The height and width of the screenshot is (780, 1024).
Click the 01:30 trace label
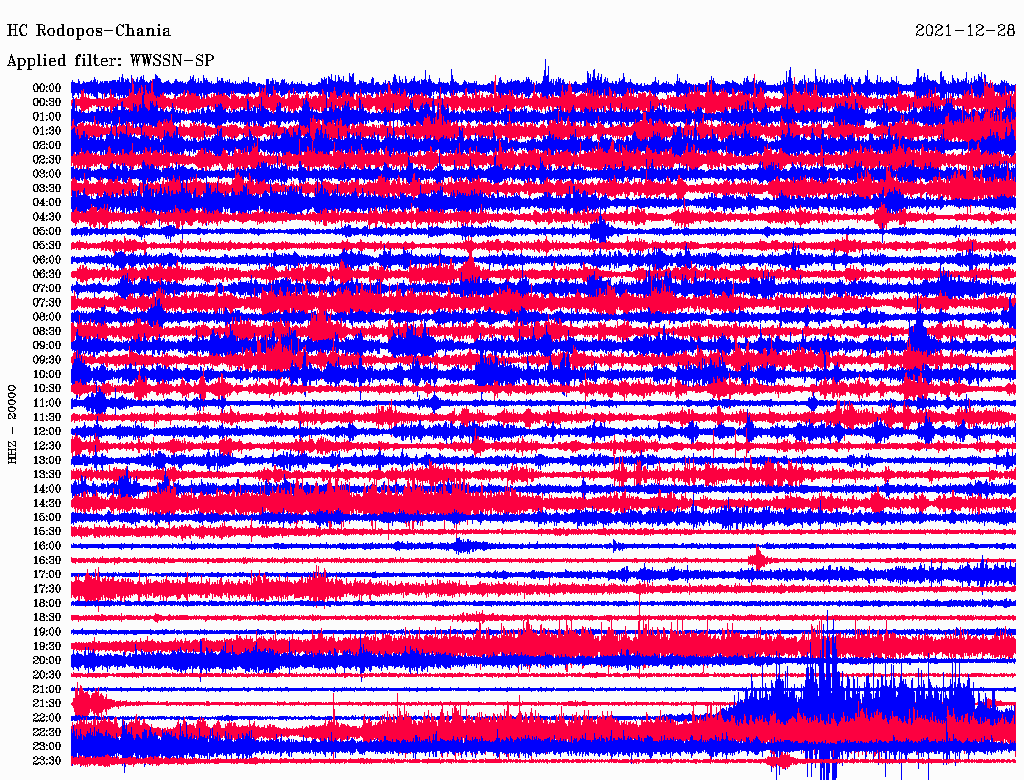47,131
